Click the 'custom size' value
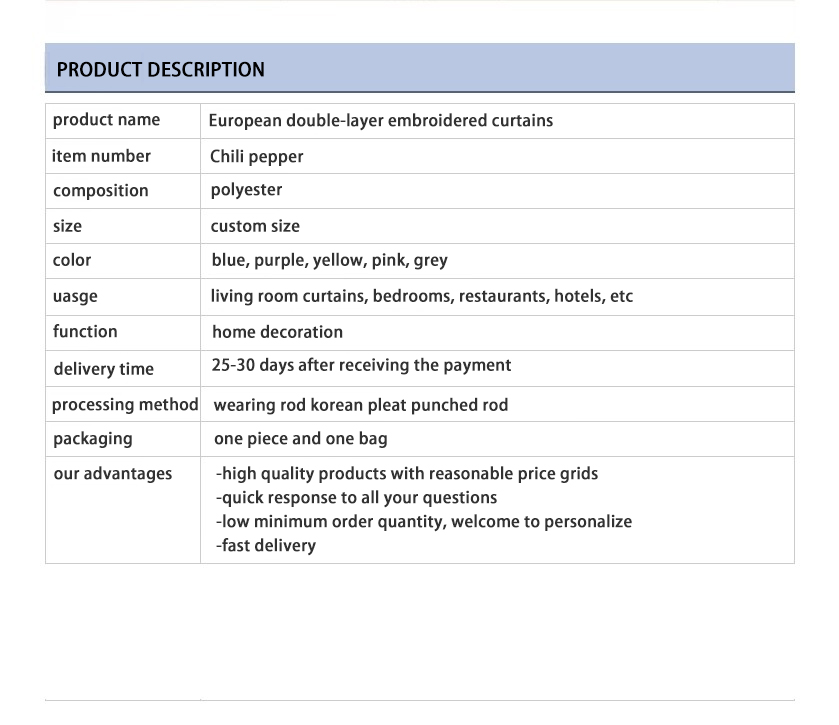 tap(255, 226)
